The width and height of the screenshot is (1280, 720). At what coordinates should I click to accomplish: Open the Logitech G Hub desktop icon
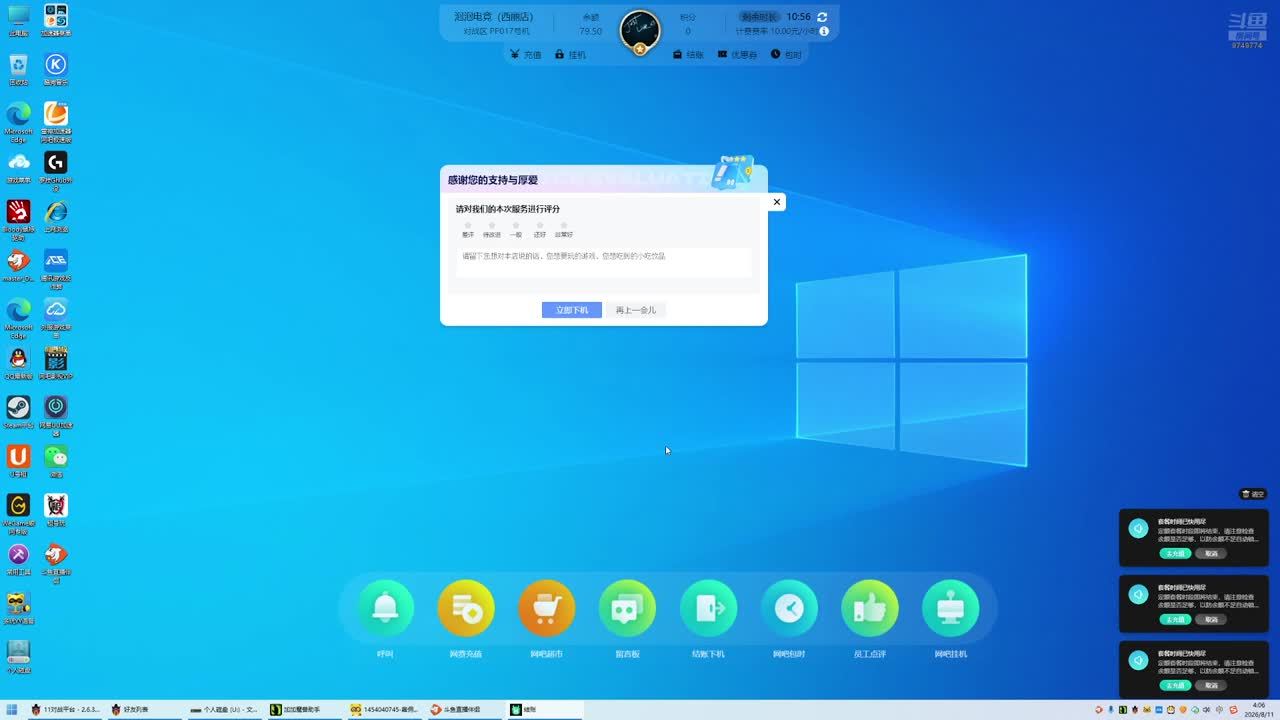(56, 168)
